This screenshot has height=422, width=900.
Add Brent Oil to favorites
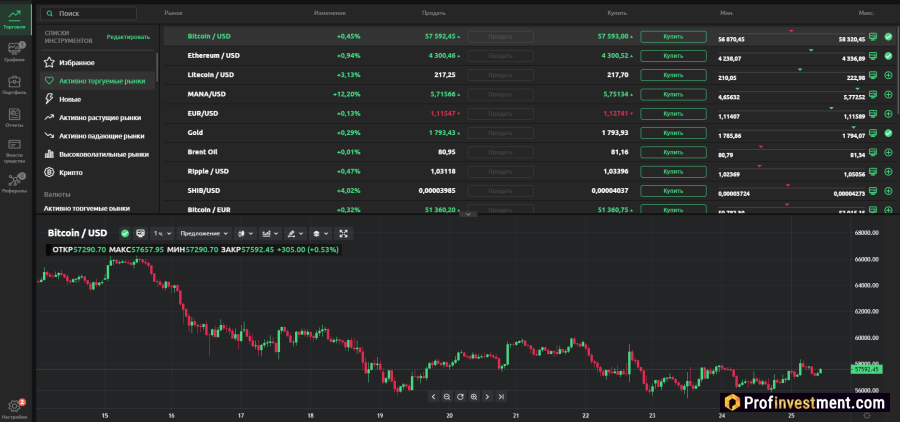coord(888,152)
